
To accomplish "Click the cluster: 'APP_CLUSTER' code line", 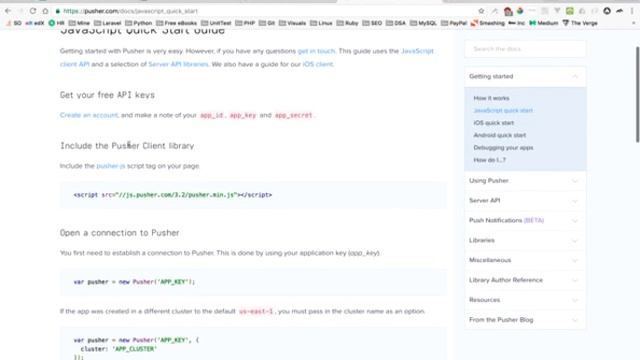I will pyautogui.click(x=118, y=349).
